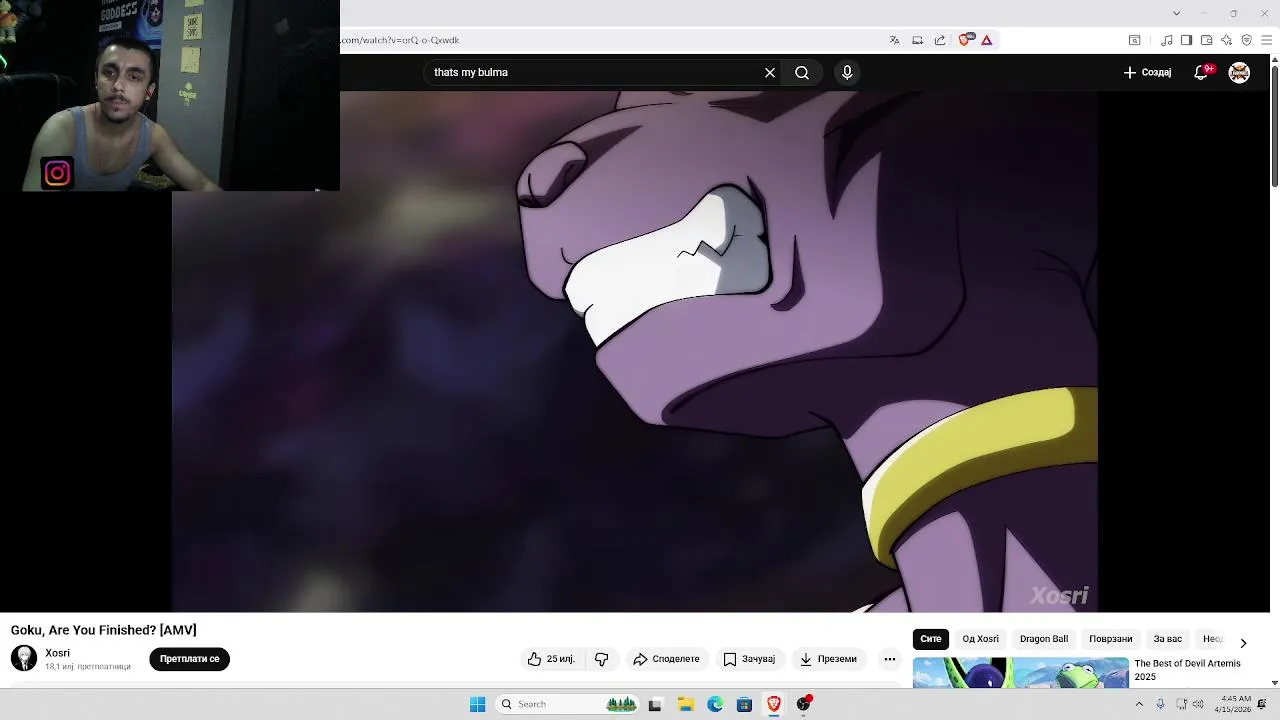Click the scrollbar down arrow
The height and width of the screenshot is (720, 1280).
(x=1274, y=683)
